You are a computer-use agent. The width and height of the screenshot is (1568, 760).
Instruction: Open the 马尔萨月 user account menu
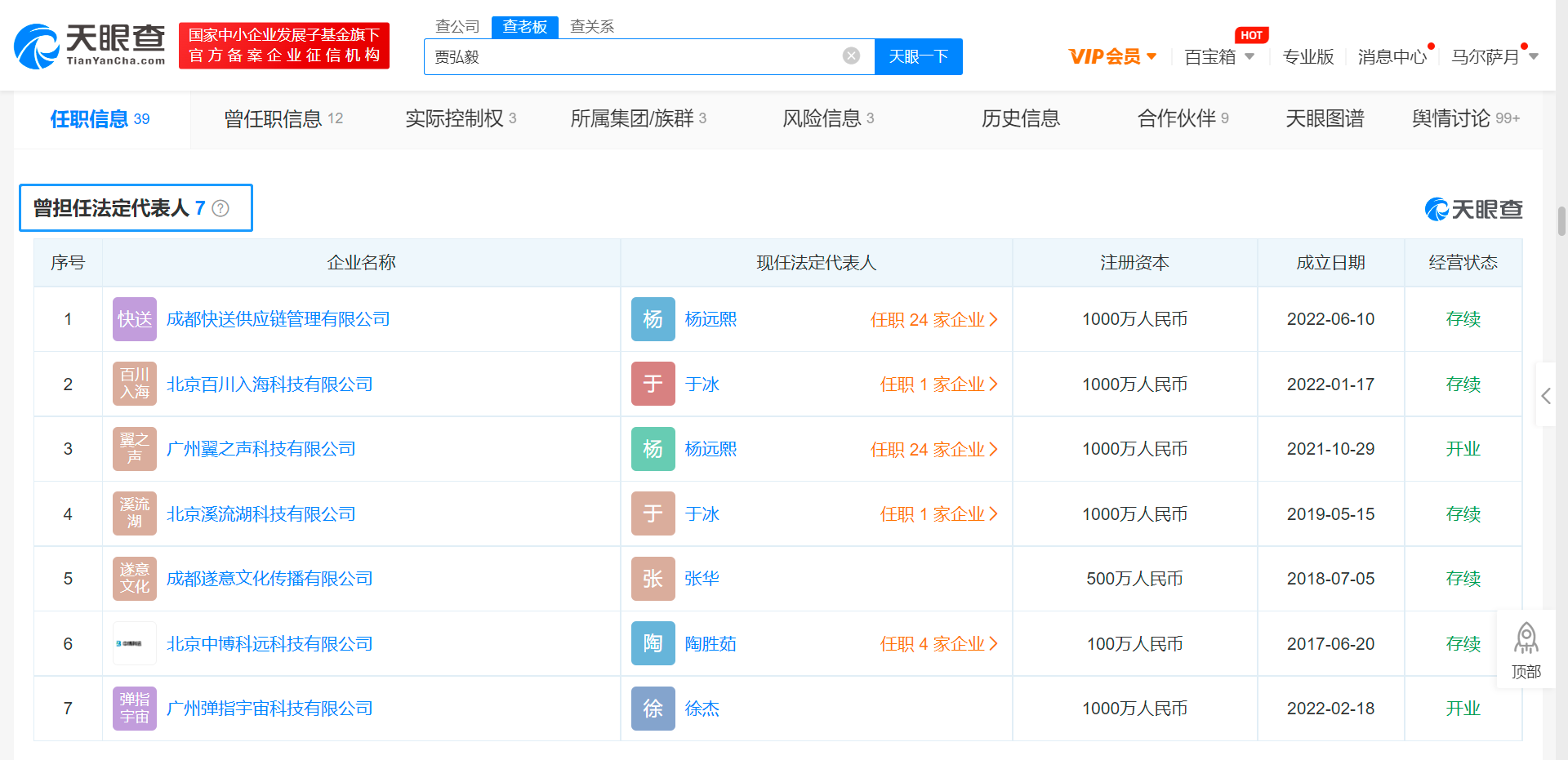1494,56
